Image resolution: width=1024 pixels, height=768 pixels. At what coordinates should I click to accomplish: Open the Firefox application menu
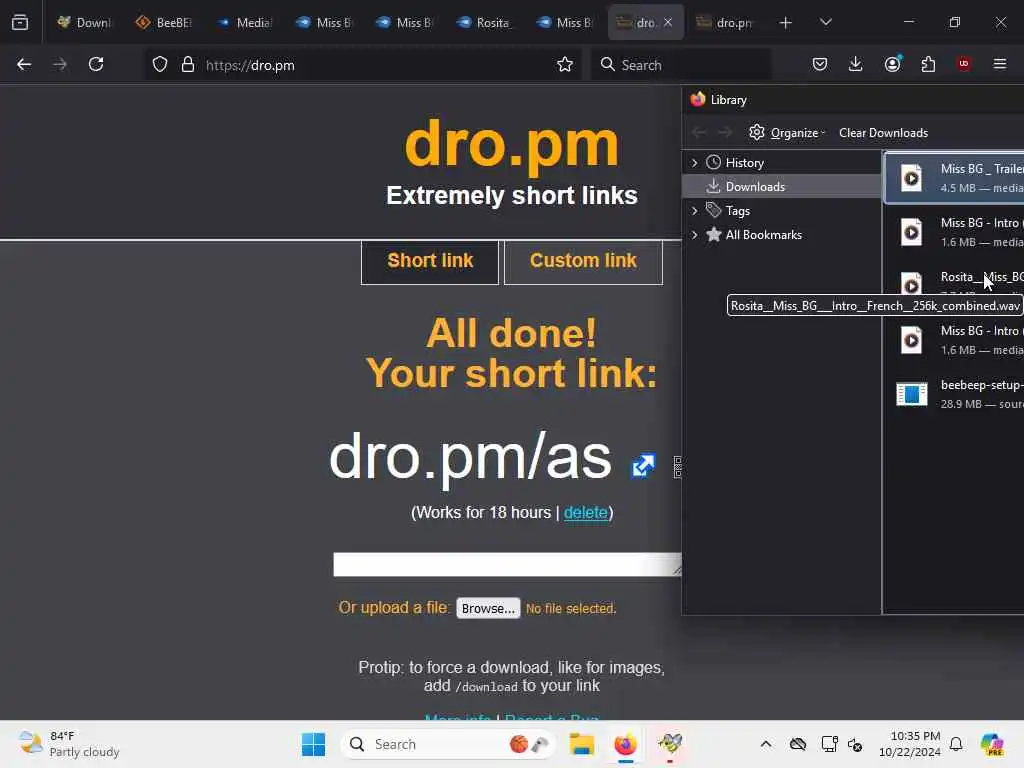tap(1000, 64)
